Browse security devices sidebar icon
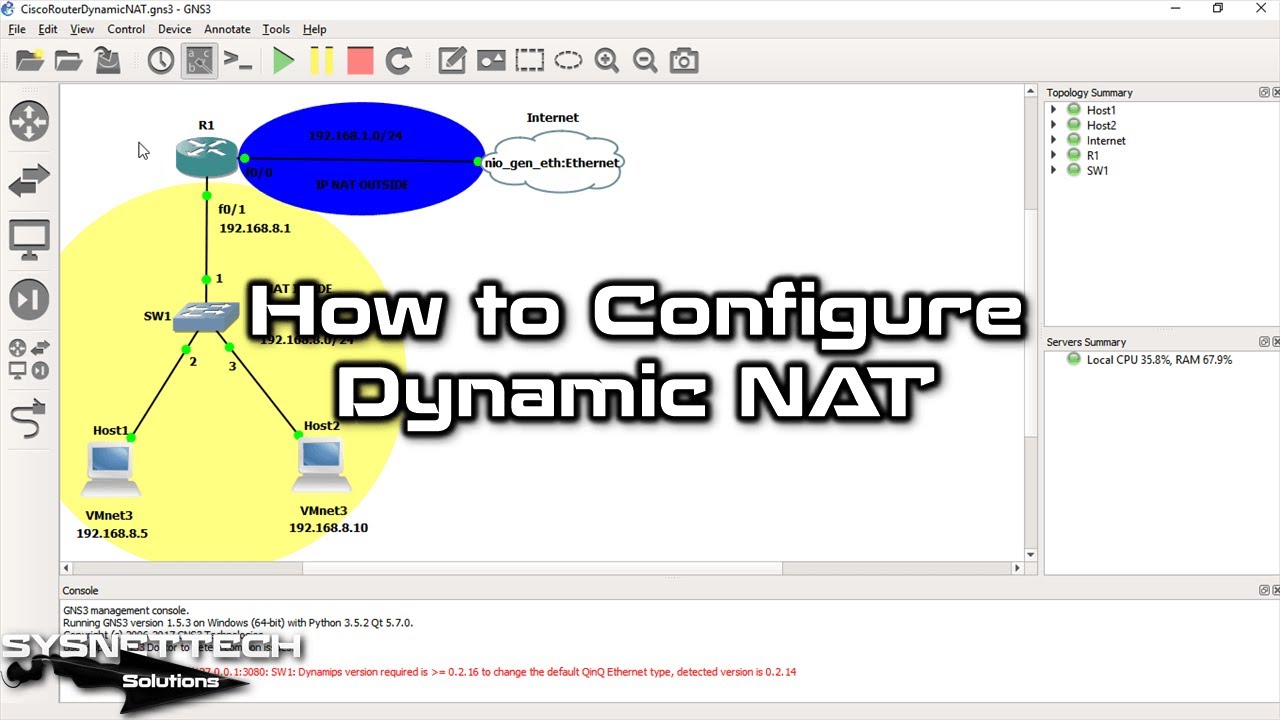The image size is (1280, 720). point(29,299)
